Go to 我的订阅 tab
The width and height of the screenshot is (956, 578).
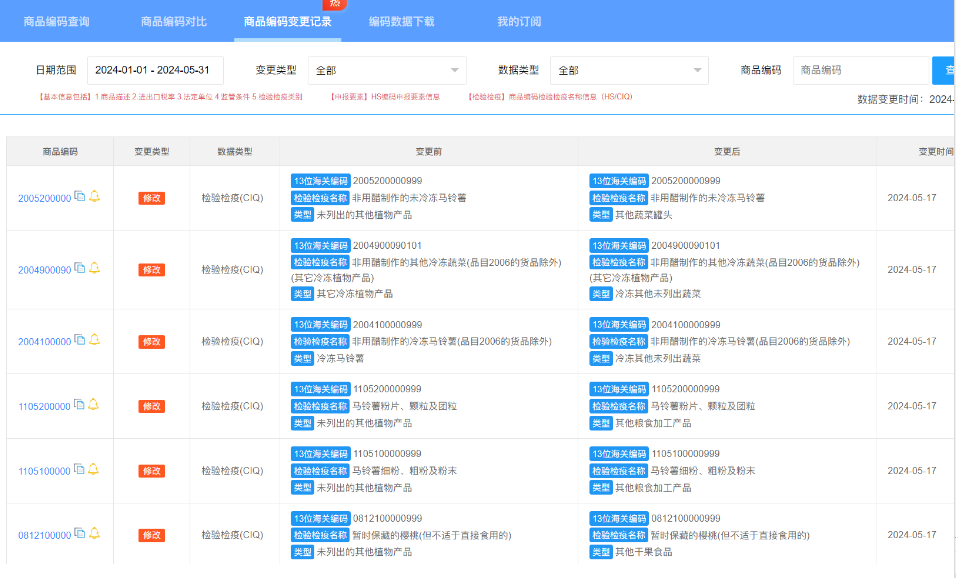[519, 21]
